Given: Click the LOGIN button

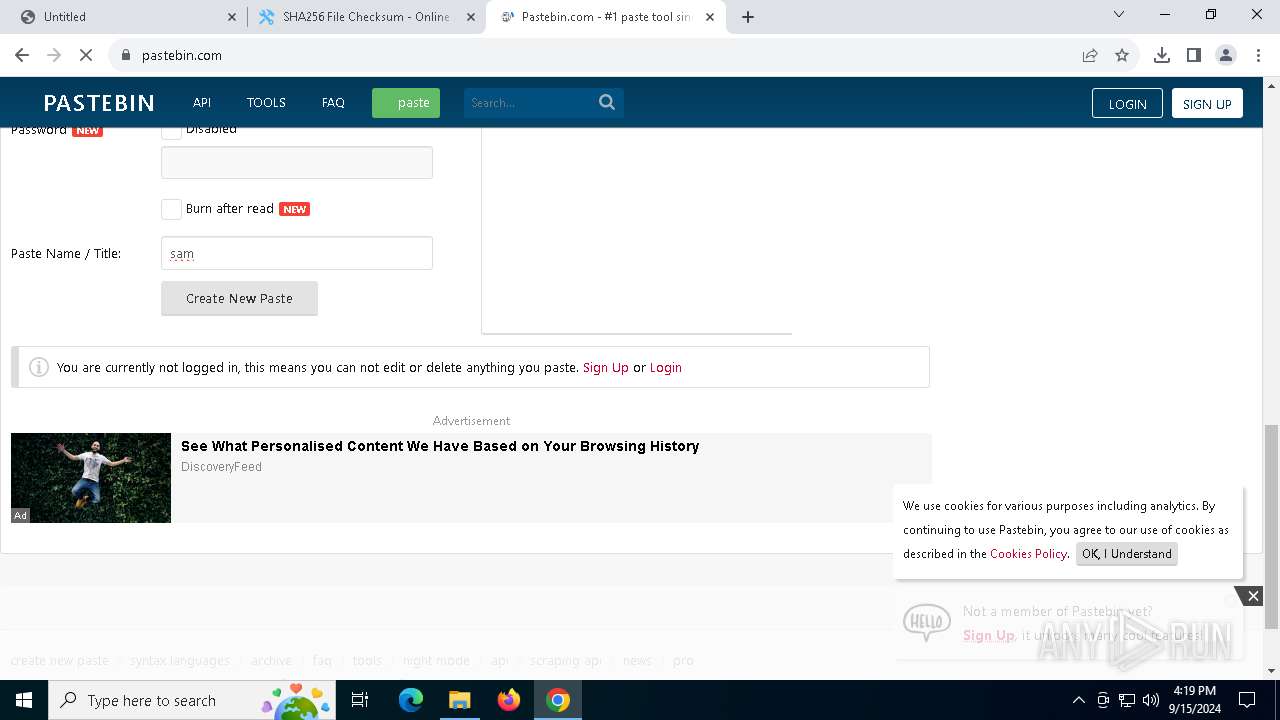Looking at the screenshot, I should (1127, 104).
